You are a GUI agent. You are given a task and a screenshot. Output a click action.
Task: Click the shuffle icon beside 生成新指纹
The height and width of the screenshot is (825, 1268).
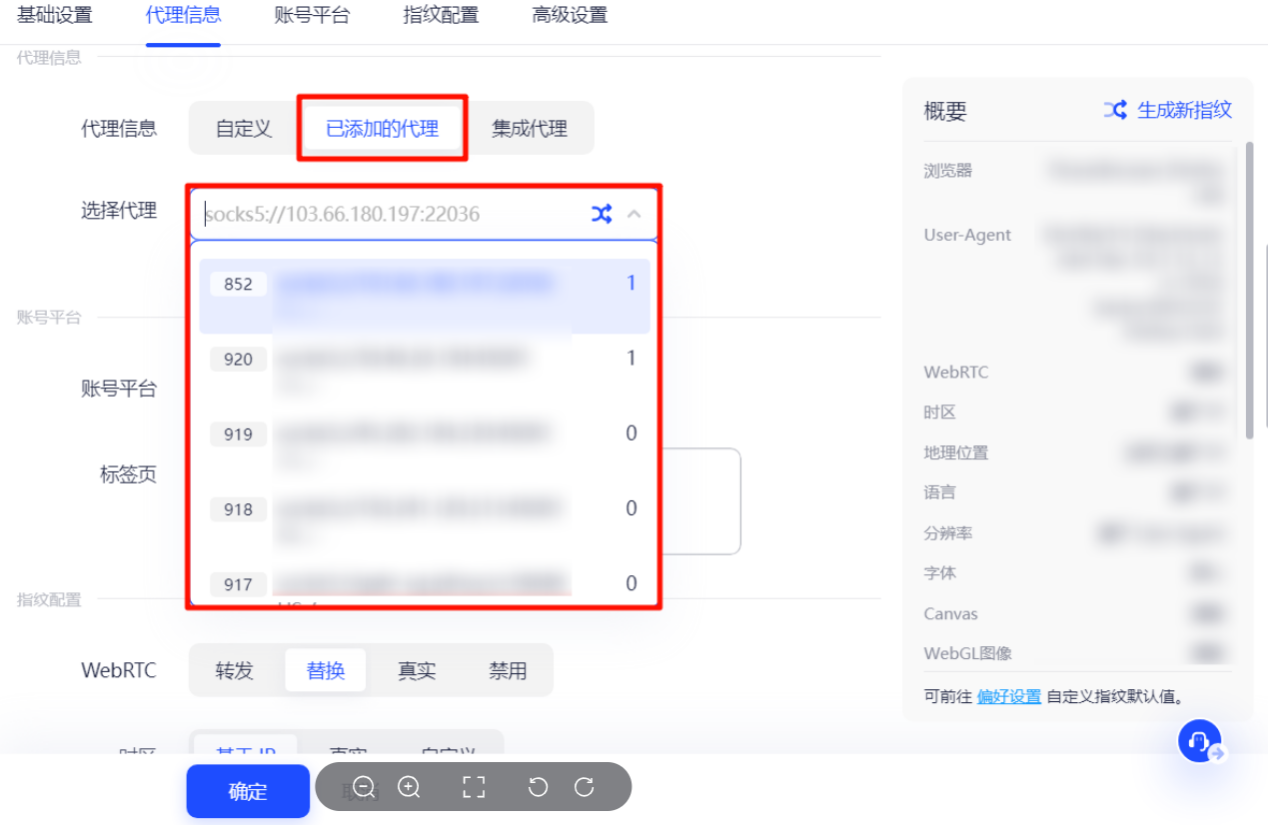pos(1115,110)
